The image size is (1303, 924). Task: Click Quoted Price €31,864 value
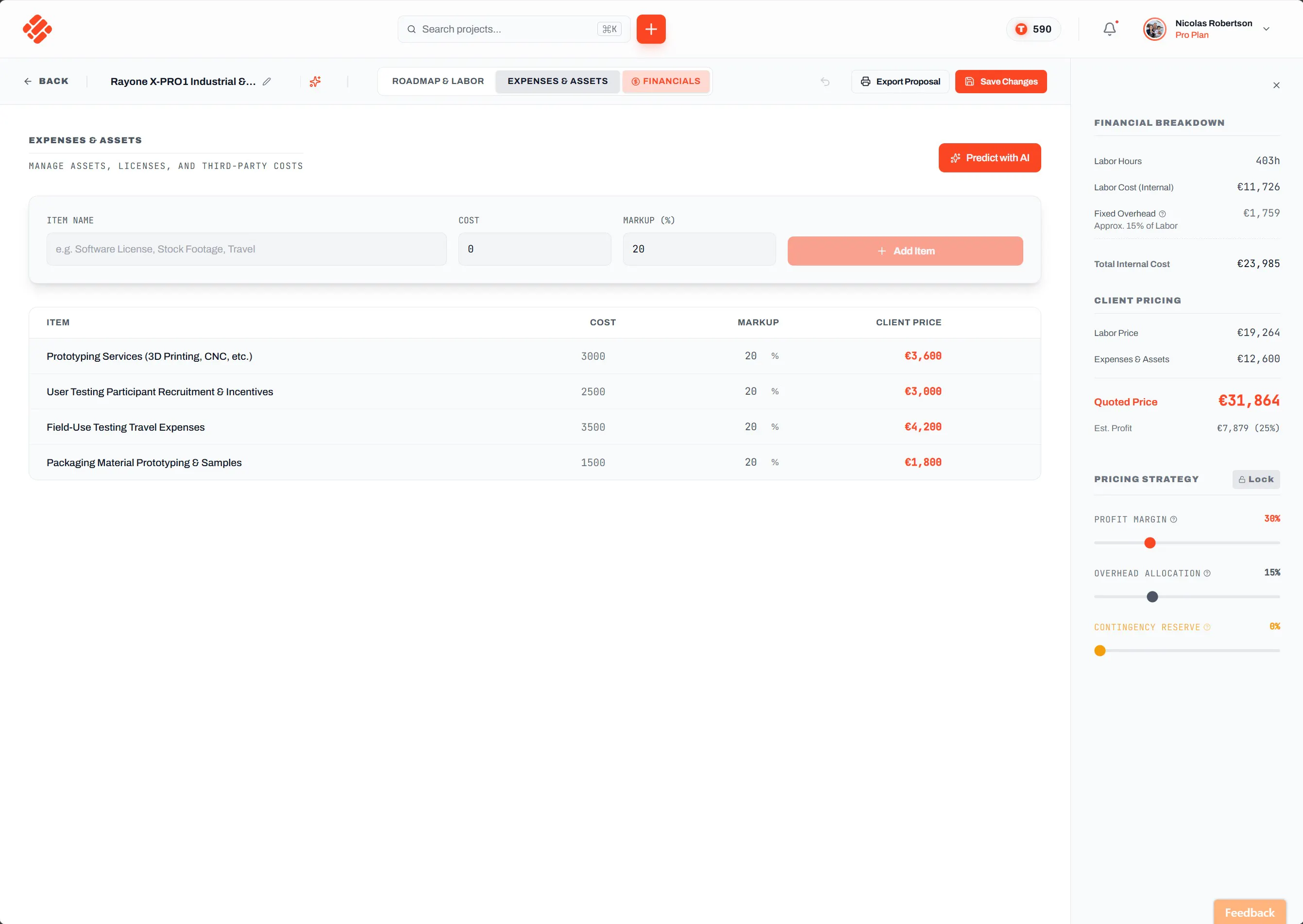tap(1249, 401)
